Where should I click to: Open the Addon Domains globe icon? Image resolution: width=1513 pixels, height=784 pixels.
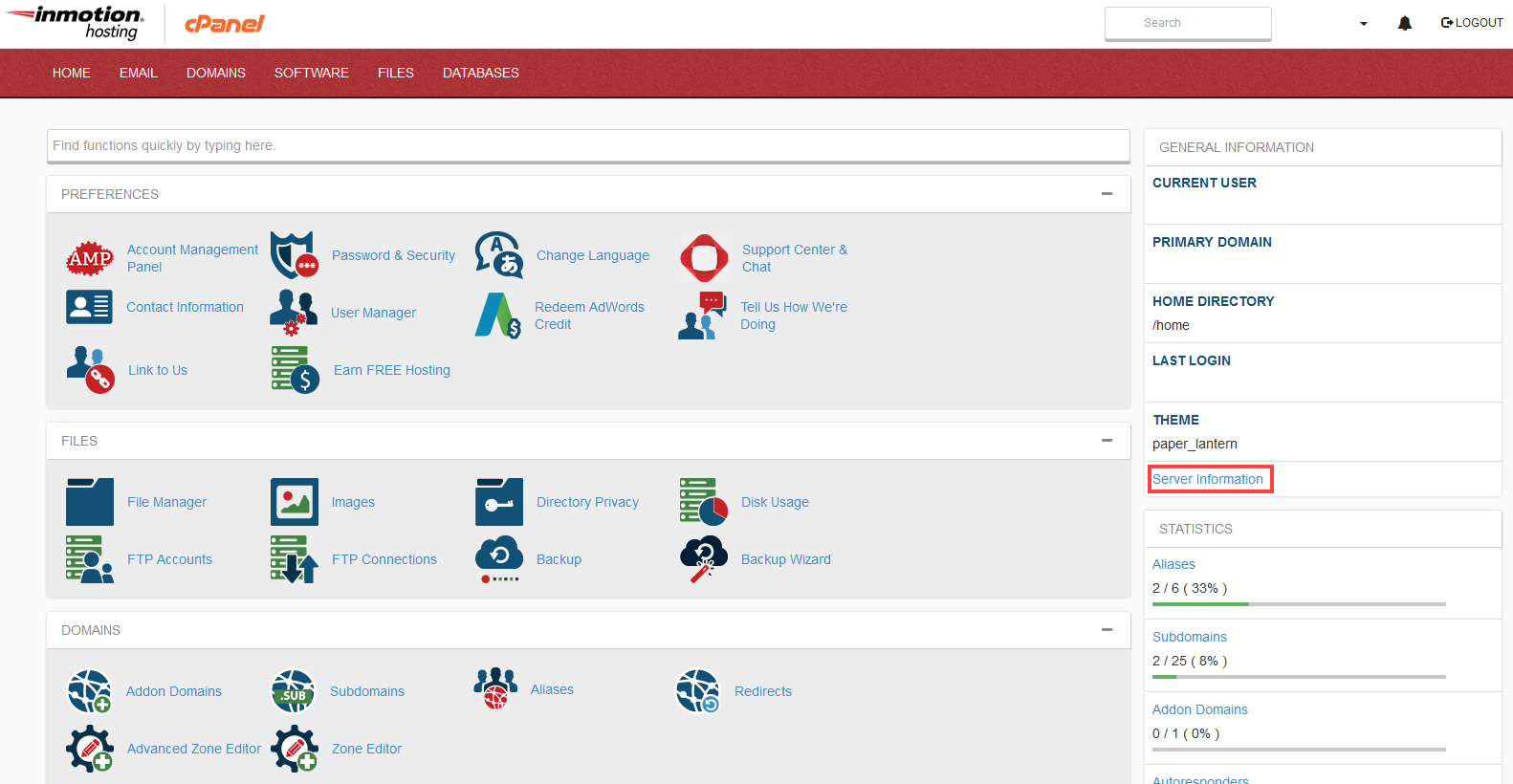[x=90, y=691]
